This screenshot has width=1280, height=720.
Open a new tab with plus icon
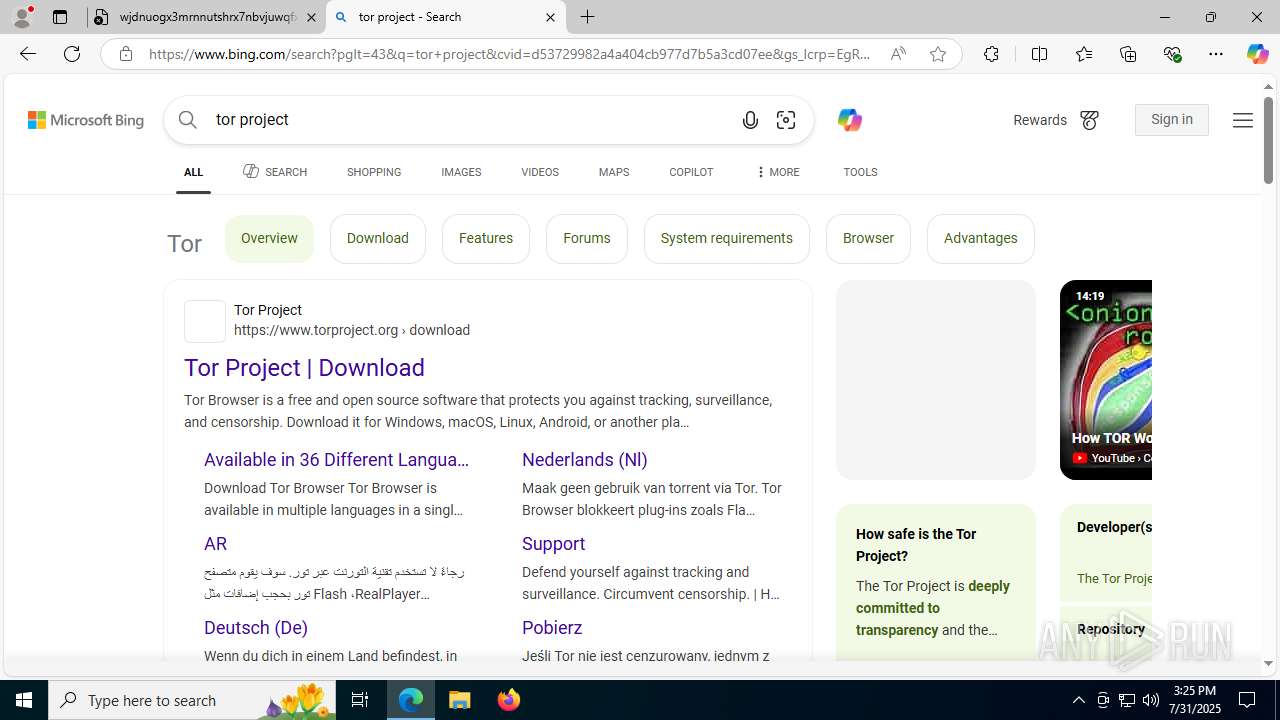pos(588,17)
